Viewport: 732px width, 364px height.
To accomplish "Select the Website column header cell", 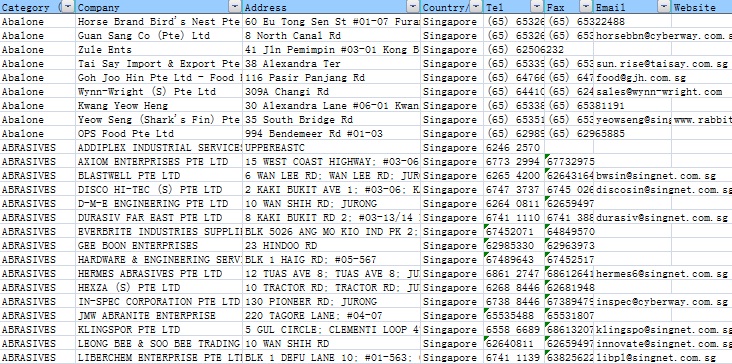I will click(x=702, y=7).
